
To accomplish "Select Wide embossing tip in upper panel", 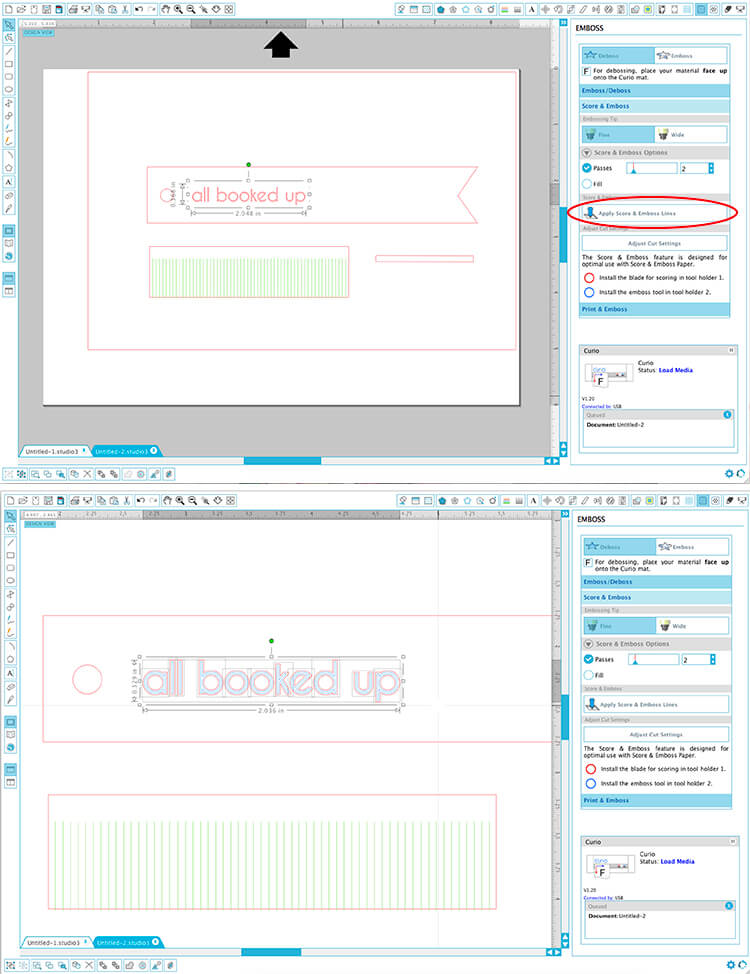I will [690, 134].
